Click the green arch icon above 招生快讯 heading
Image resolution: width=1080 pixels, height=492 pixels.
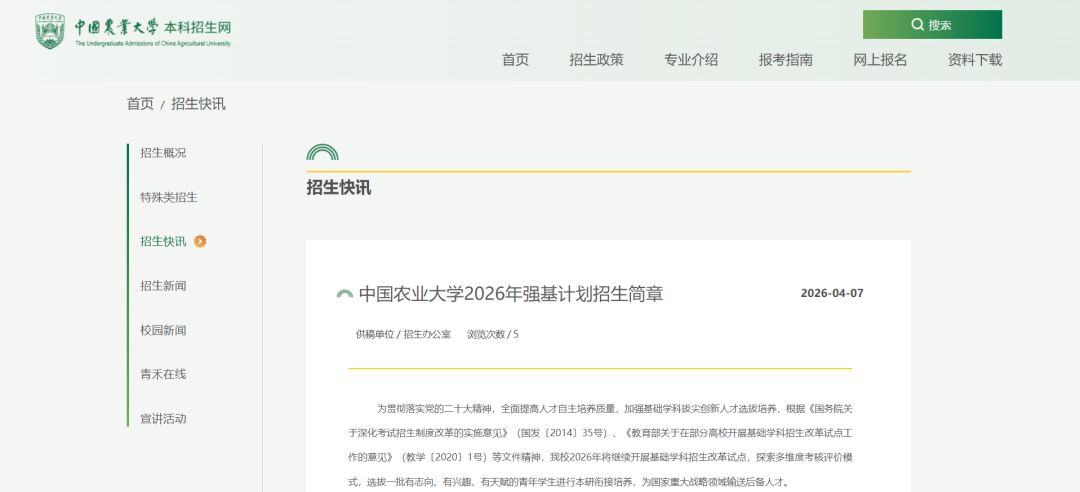(322, 153)
